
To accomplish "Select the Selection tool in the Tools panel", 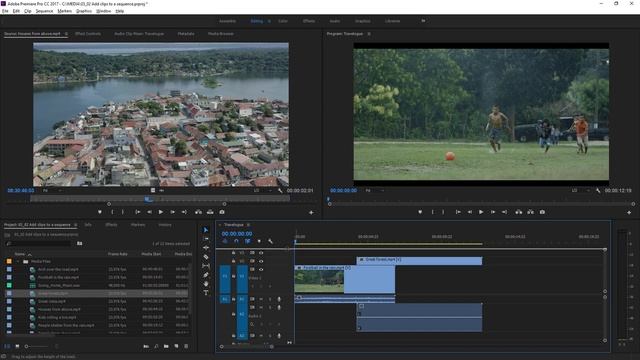I will [x=206, y=230].
